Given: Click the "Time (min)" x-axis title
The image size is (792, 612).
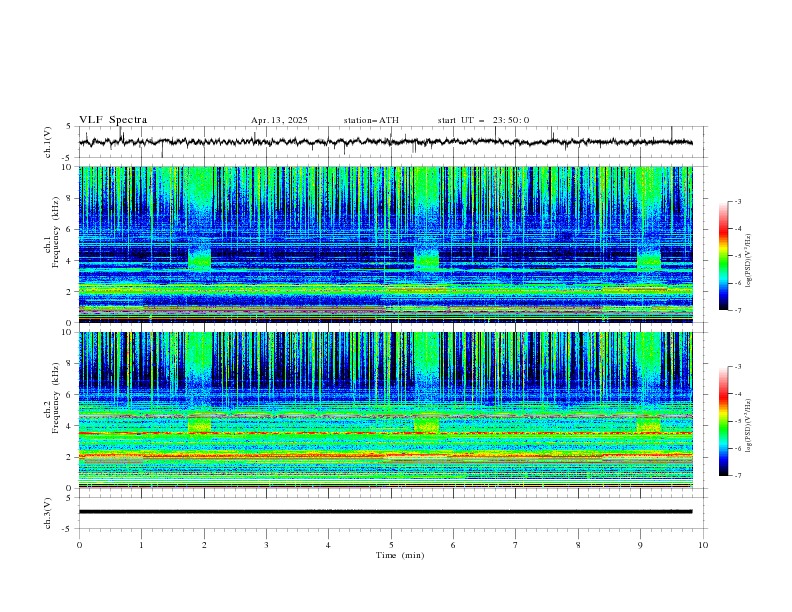Looking at the screenshot, I should [x=400, y=555].
